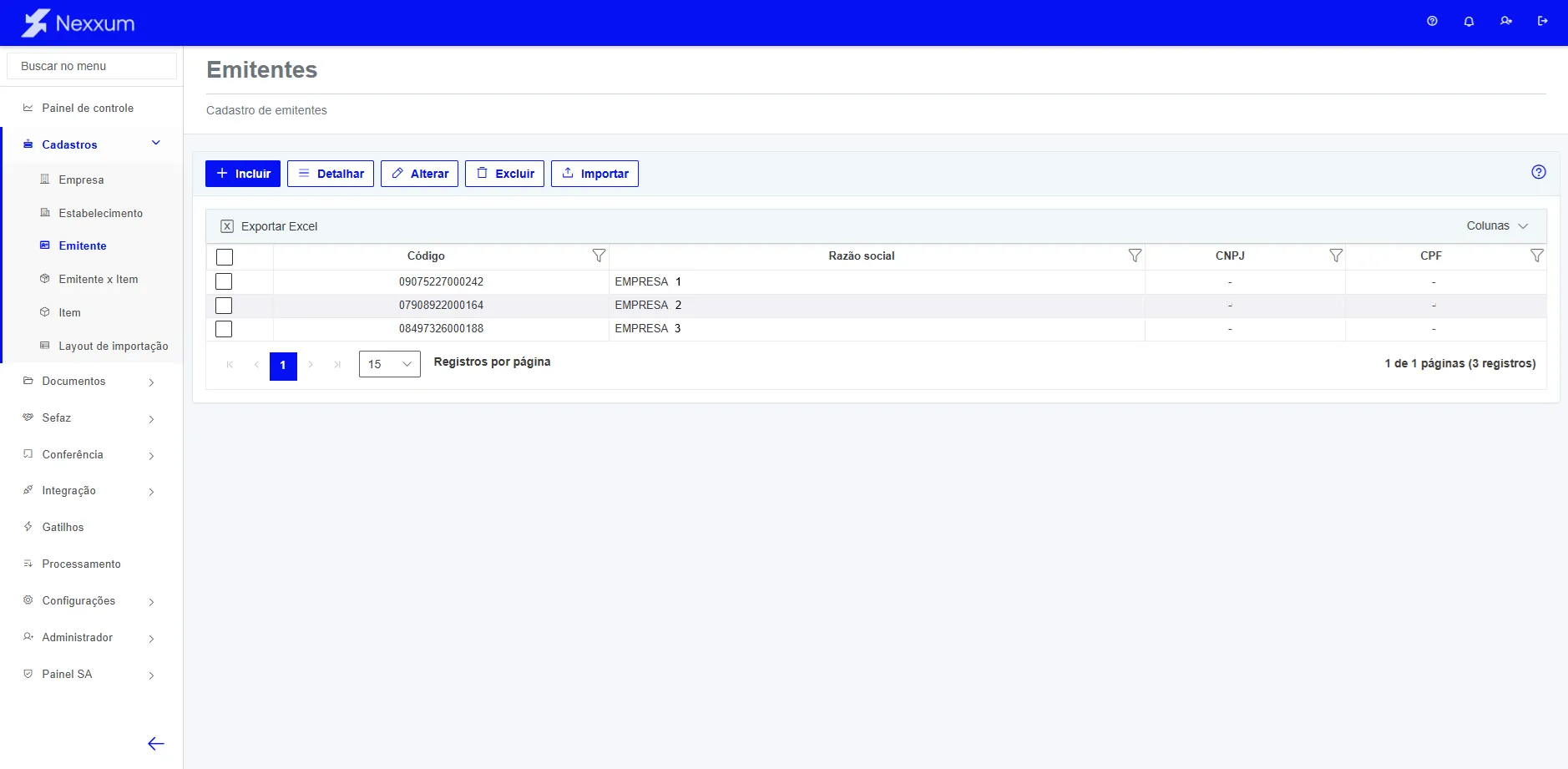
Task: Select Emitente in the sidebar
Action: [x=83, y=245]
